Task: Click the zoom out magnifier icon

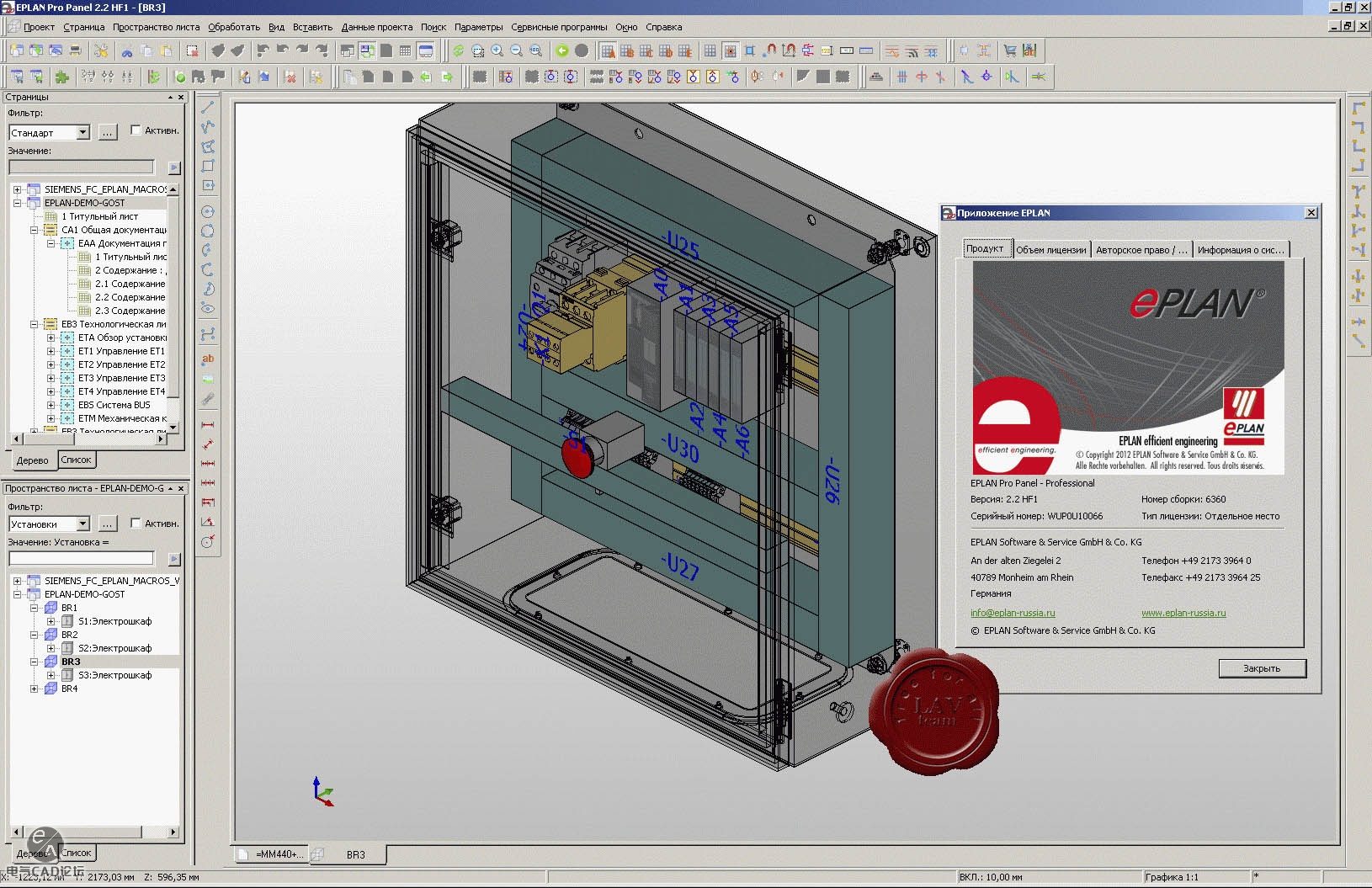Action: pos(517,51)
